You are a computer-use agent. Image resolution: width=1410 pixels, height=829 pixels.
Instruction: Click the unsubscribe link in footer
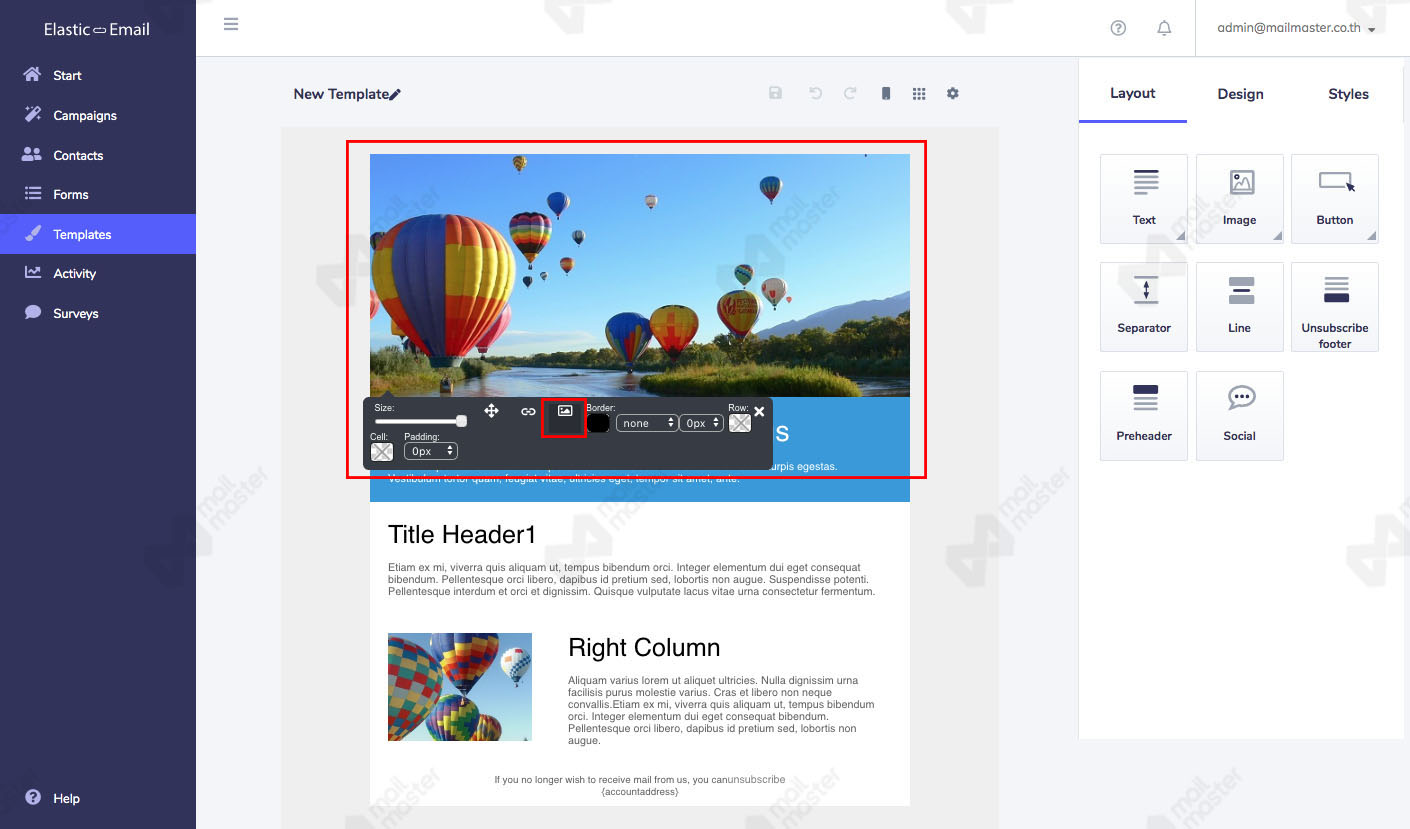pos(756,780)
